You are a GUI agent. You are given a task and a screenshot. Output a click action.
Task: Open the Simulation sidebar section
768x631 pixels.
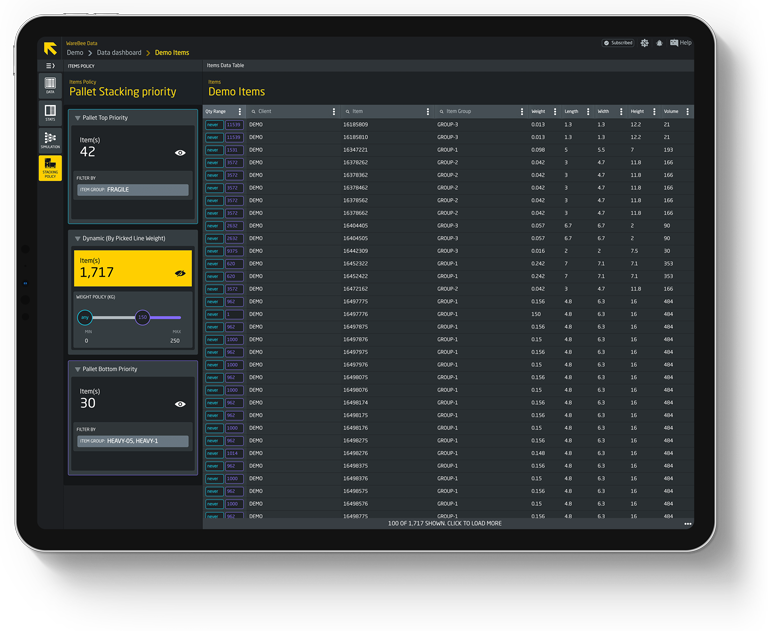coord(50,140)
